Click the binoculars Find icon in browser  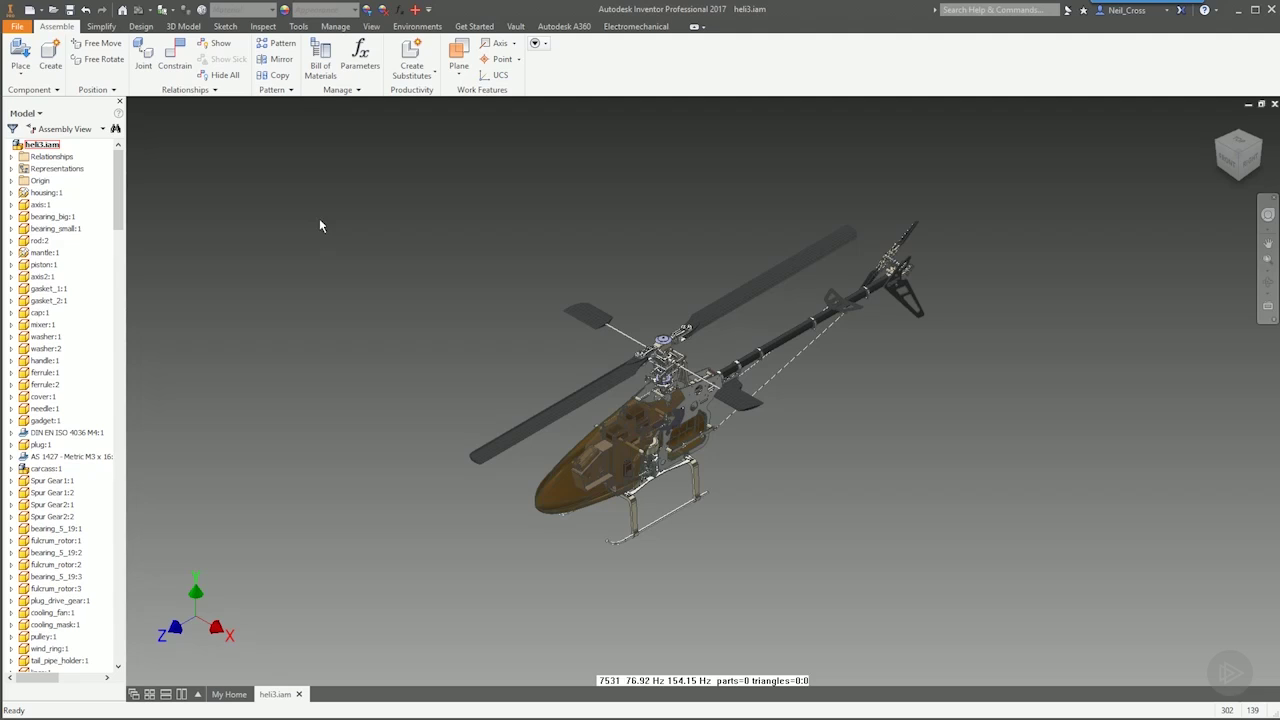115,129
